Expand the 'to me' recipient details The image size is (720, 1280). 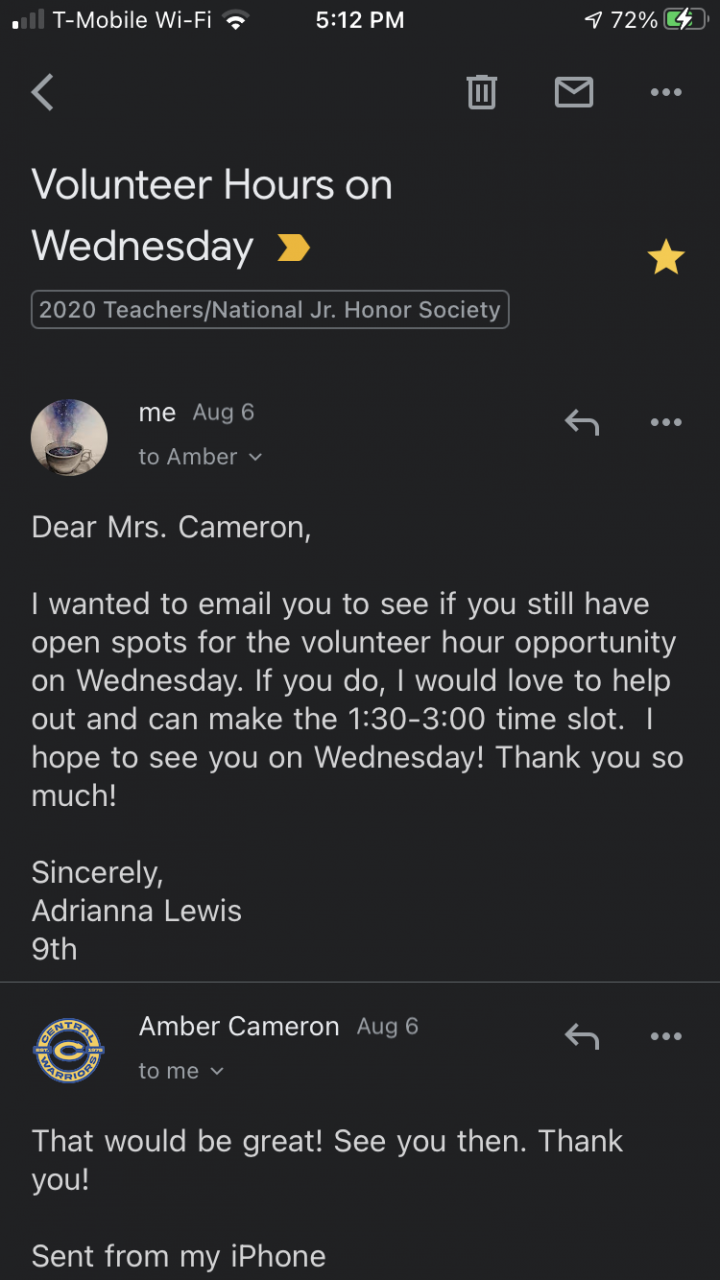[181, 1071]
